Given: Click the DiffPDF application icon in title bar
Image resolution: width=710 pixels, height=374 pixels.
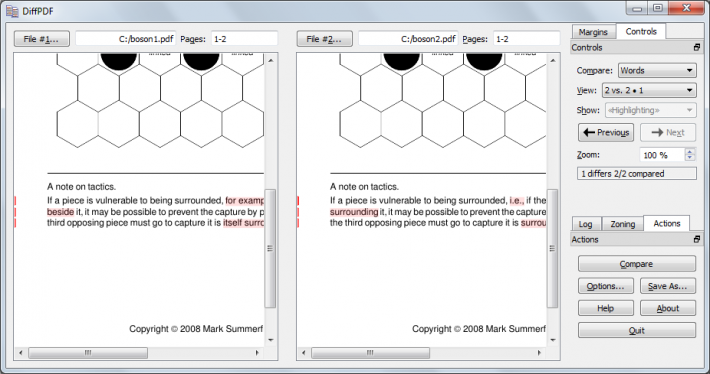Looking at the screenshot, I should 12,11.
